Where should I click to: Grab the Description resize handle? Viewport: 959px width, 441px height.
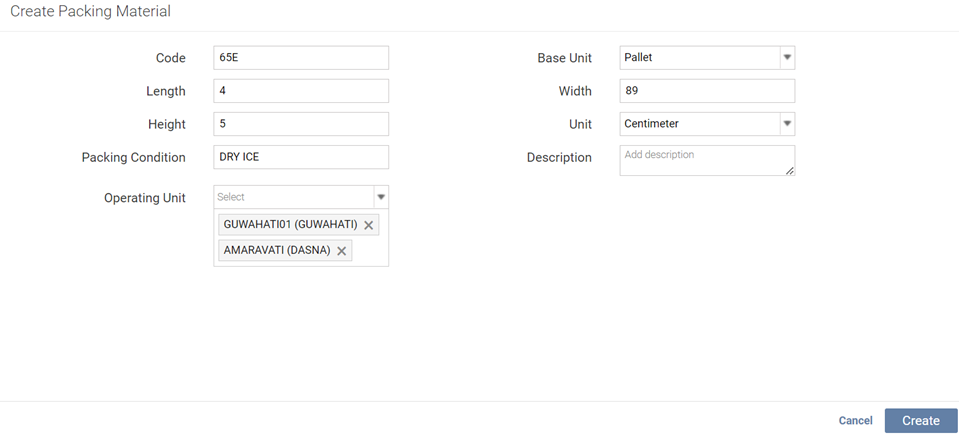(x=790, y=171)
